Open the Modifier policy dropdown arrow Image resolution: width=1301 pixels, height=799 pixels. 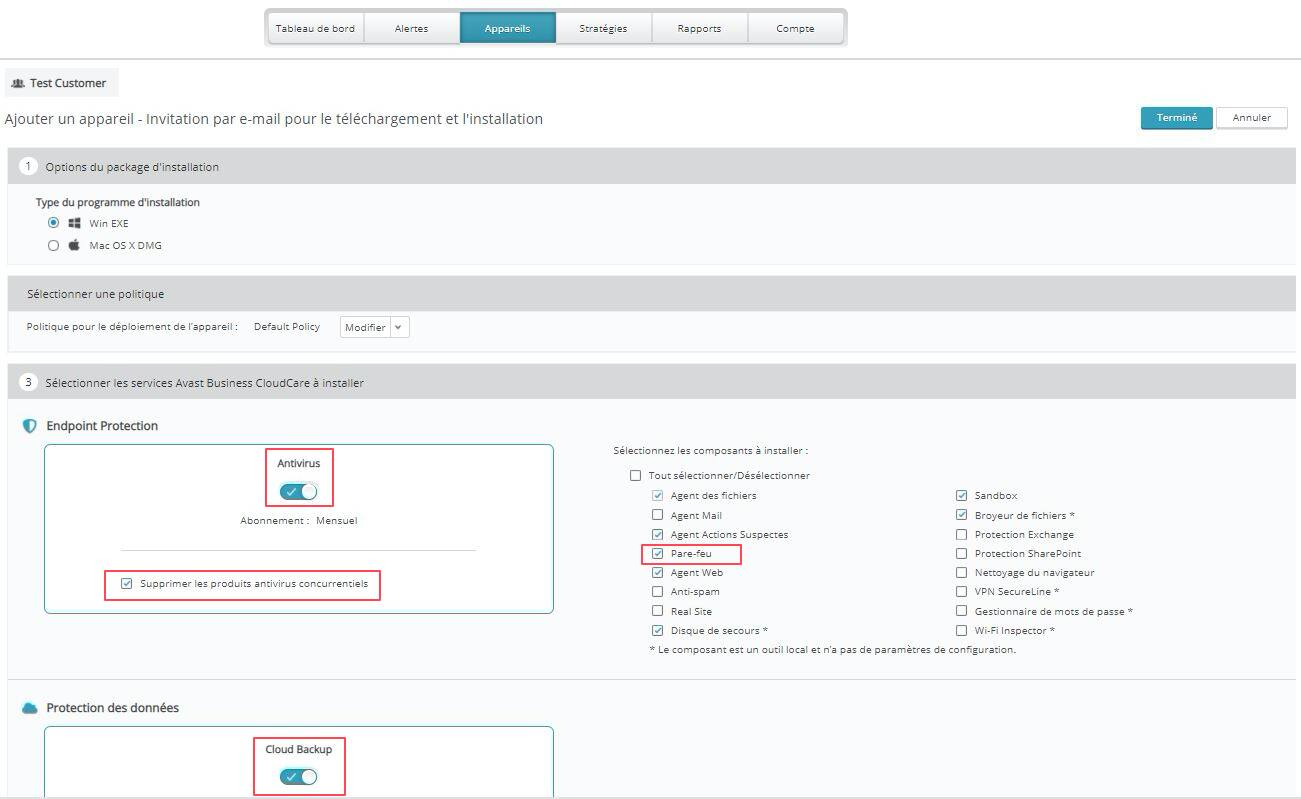(x=399, y=327)
